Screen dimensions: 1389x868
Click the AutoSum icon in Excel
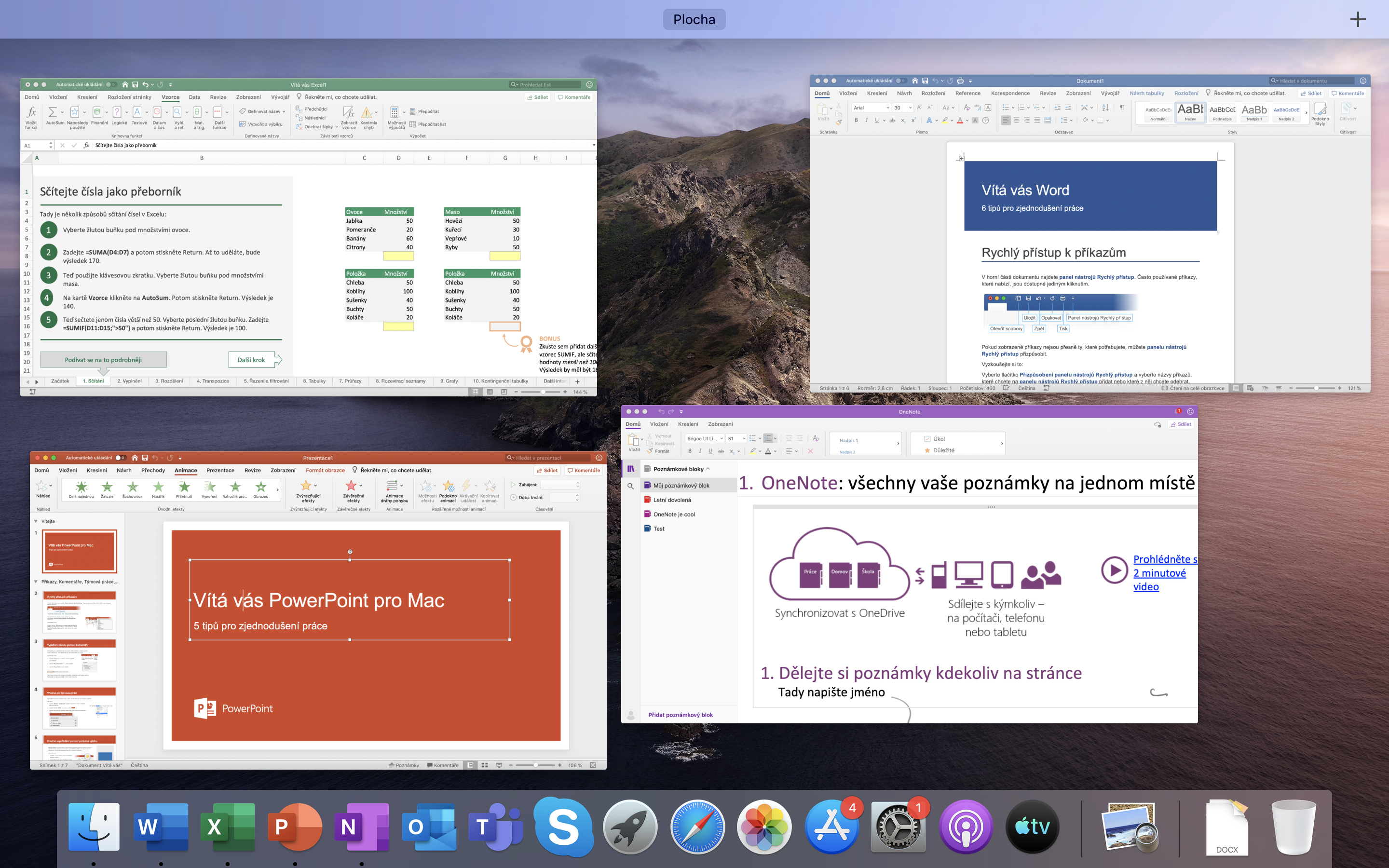(54, 113)
